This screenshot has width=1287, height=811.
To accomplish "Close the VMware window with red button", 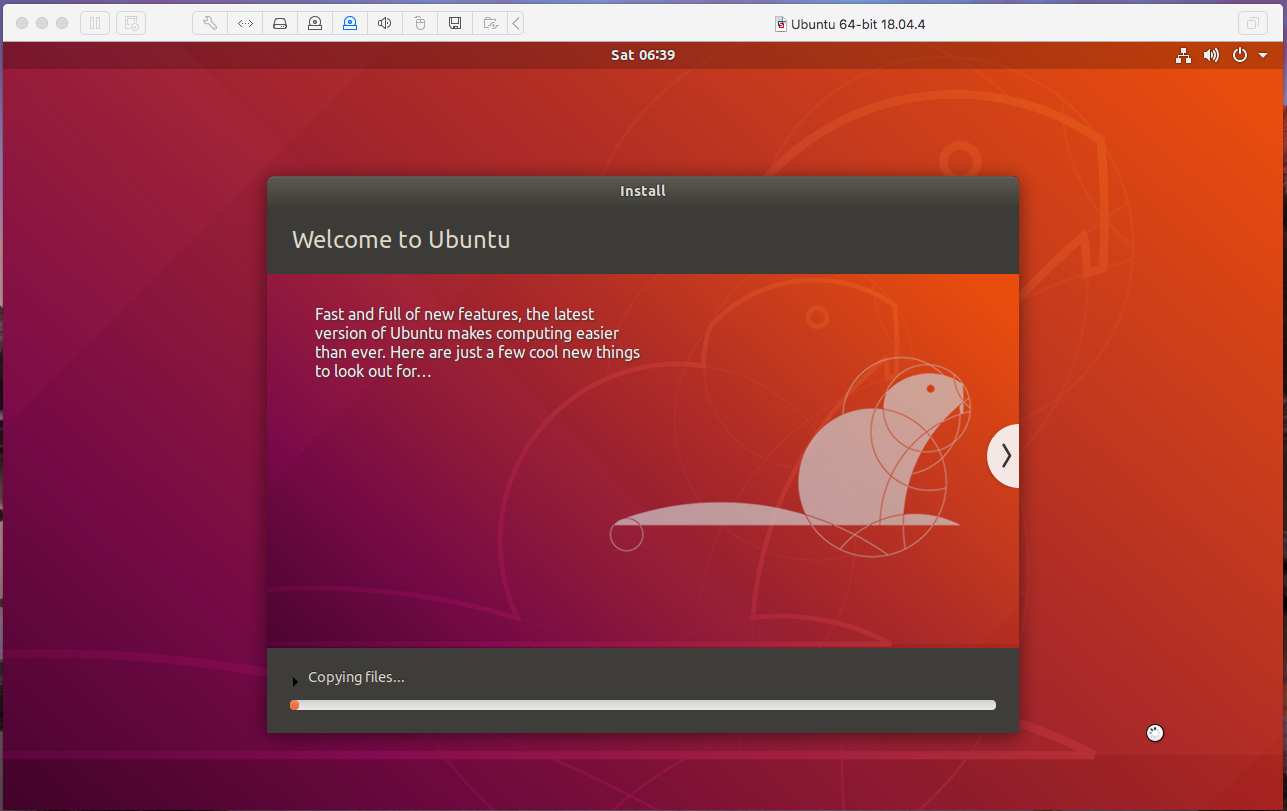I will [x=22, y=23].
